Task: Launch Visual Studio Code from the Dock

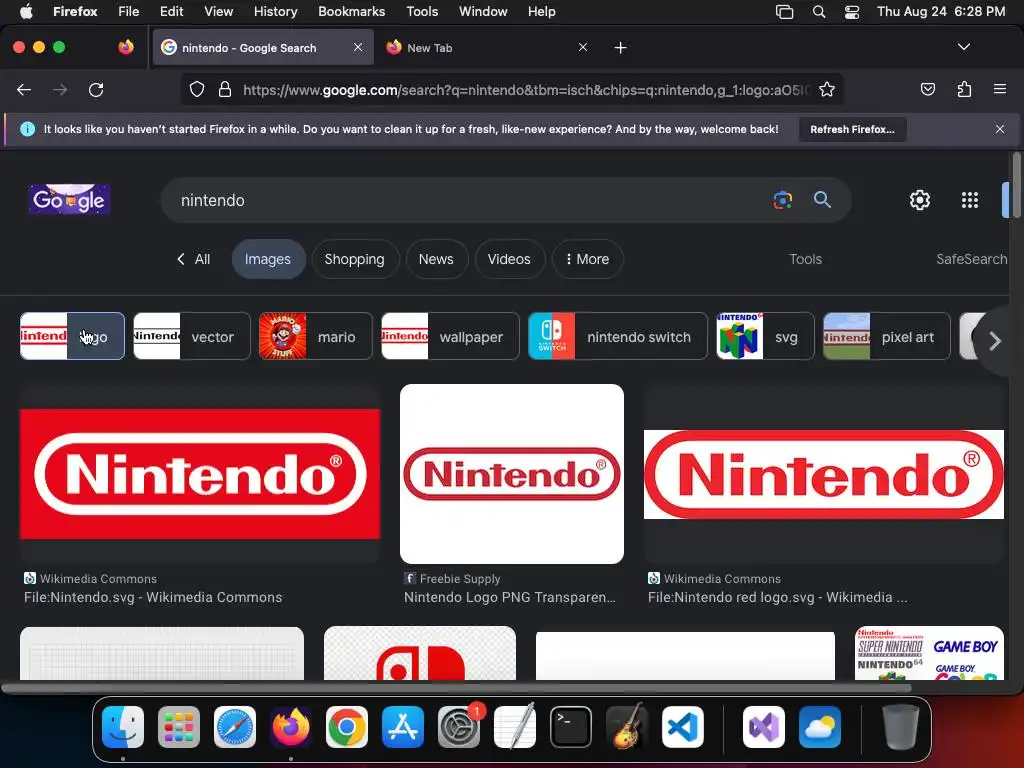Action: coord(682,727)
